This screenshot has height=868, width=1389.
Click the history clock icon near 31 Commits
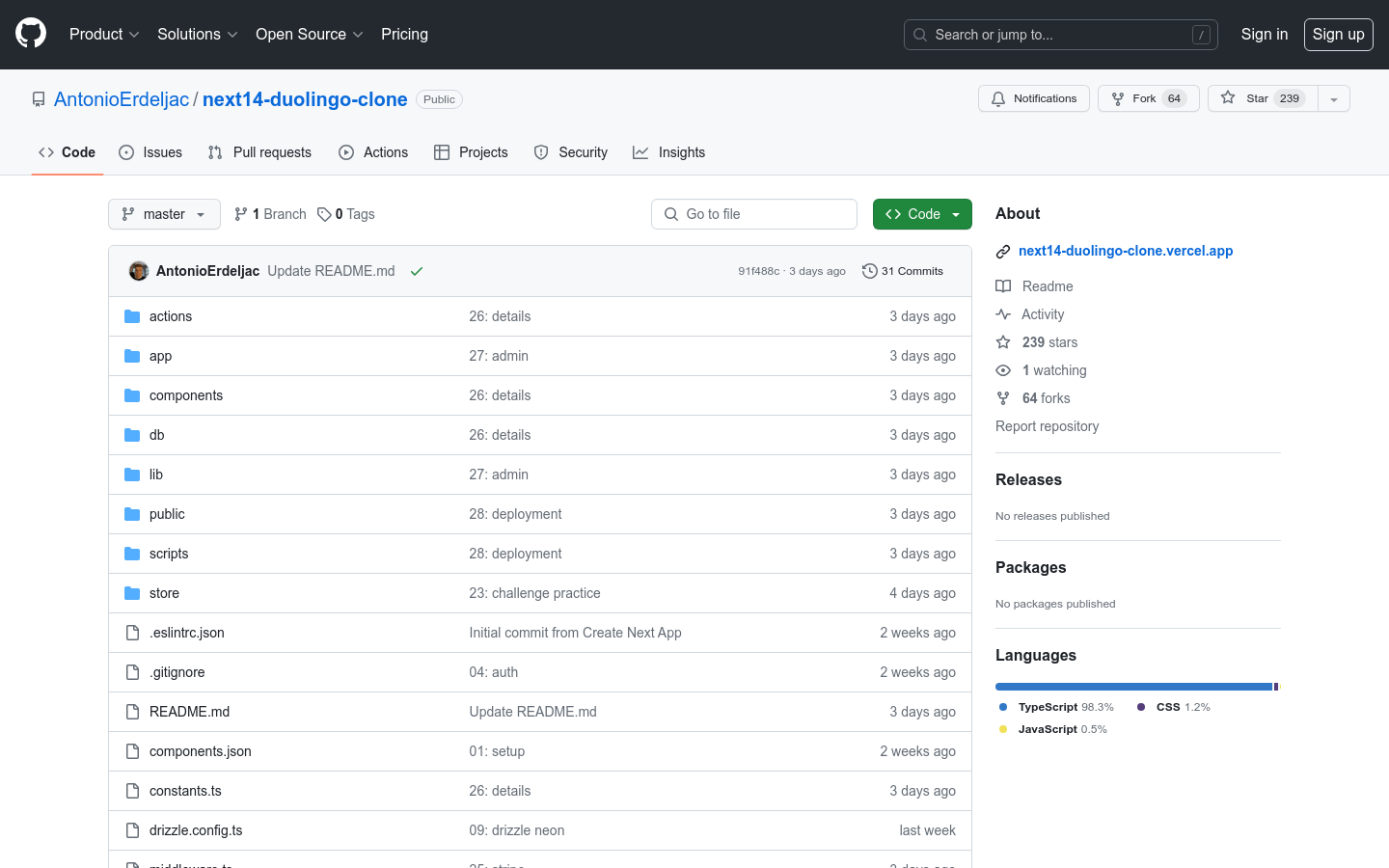(869, 271)
